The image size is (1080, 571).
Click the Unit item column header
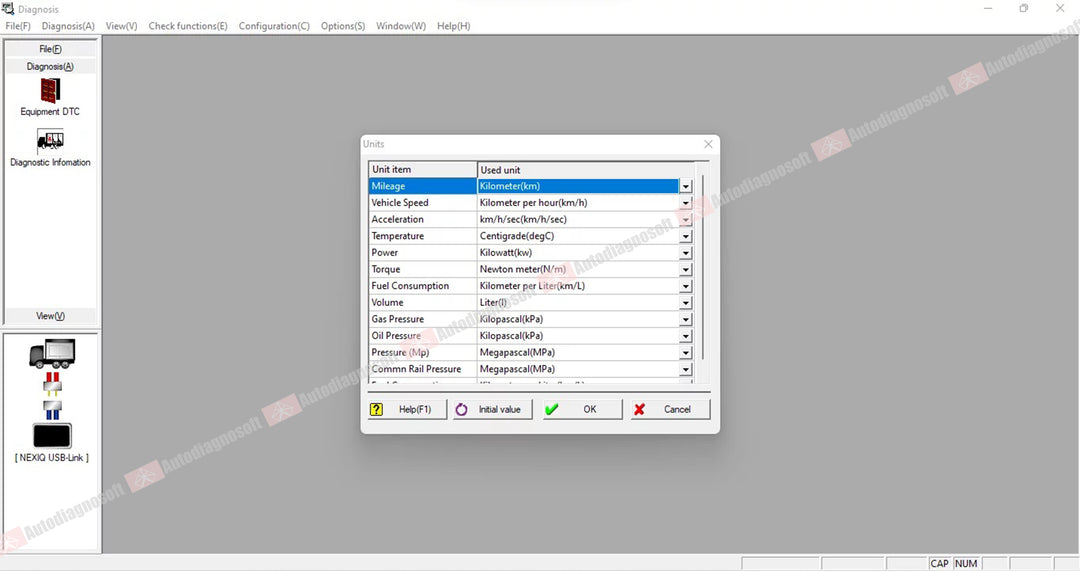[x=422, y=169]
